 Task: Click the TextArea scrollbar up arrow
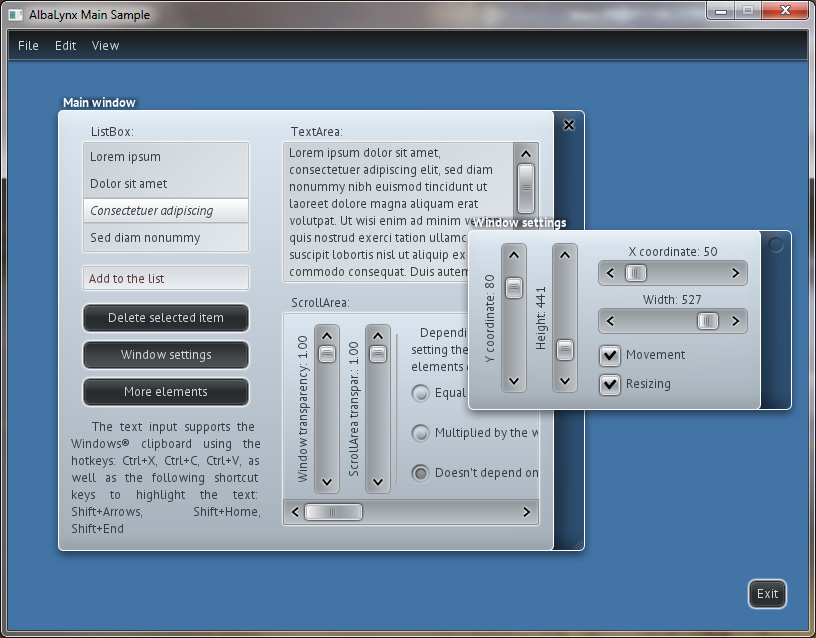pyautogui.click(x=525, y=153)
